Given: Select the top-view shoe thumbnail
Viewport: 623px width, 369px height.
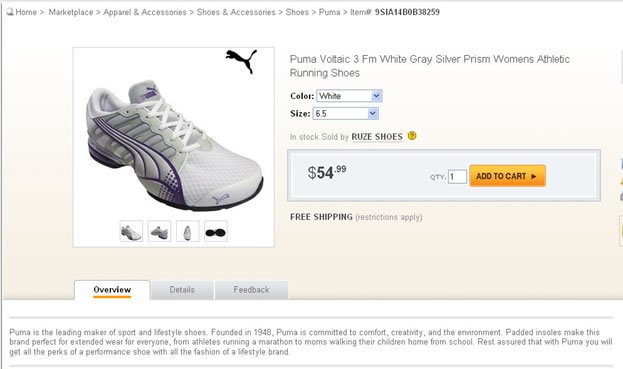Looking at the screenshot, I should (188, 231).
